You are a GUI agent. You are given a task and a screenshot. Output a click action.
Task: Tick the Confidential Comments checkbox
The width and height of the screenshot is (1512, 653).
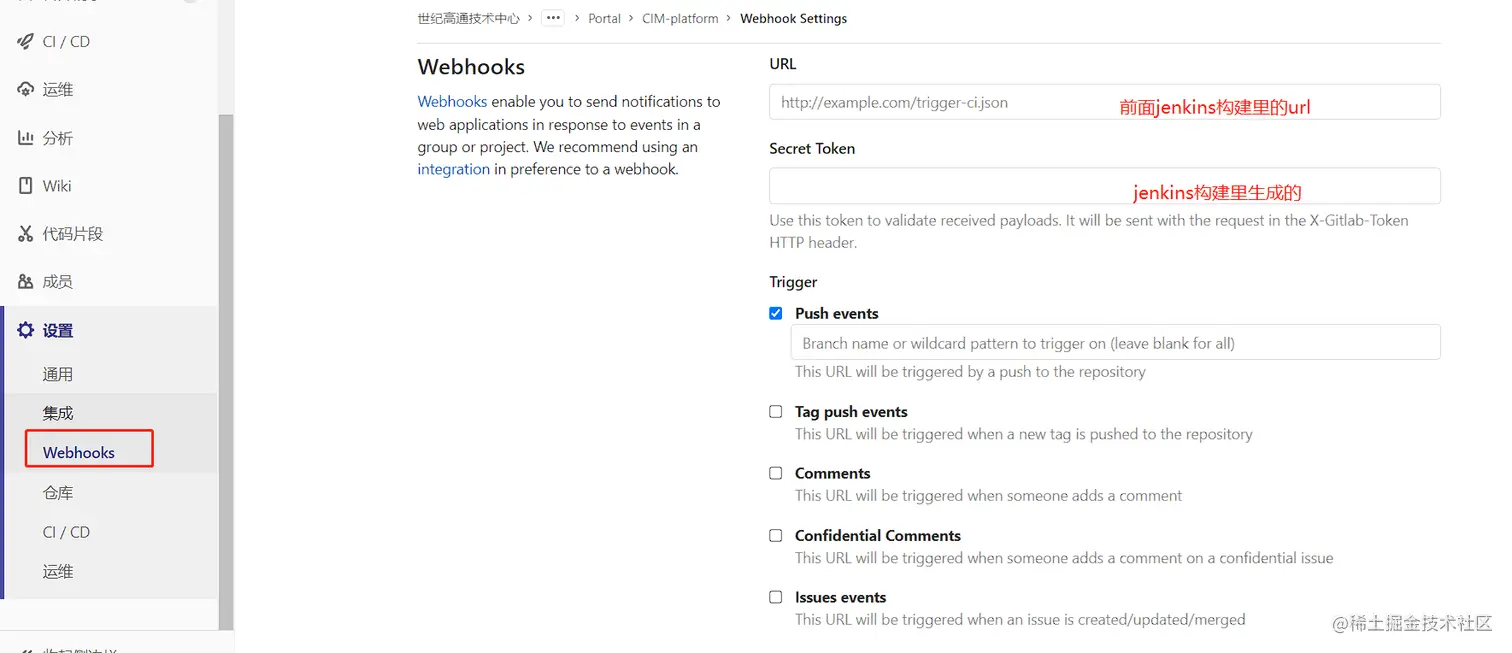(776, 535)
